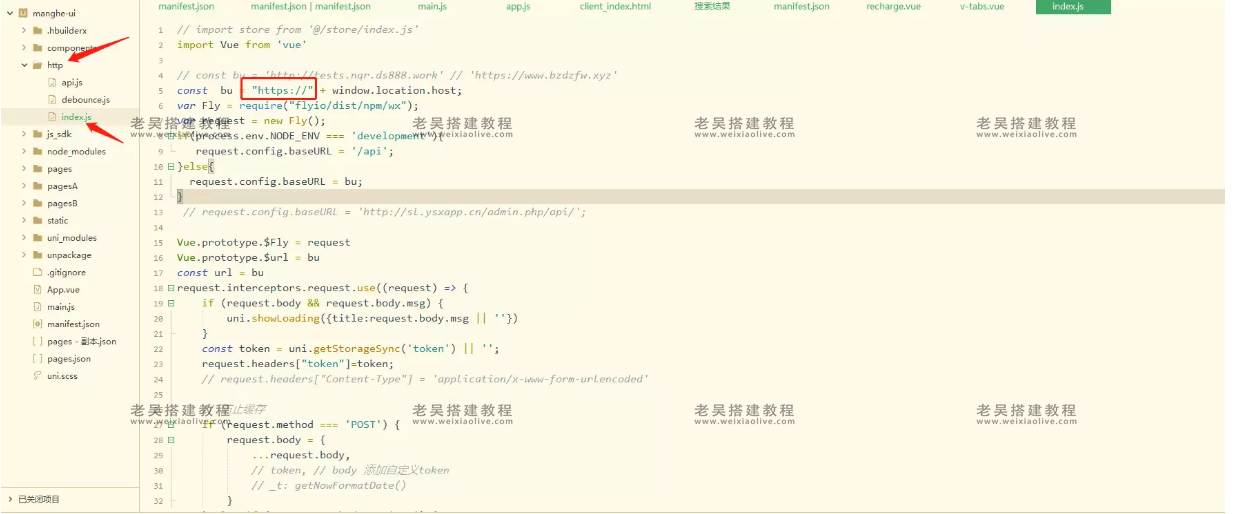Click the "https://" string in line 5

click(x=283, y=90)
